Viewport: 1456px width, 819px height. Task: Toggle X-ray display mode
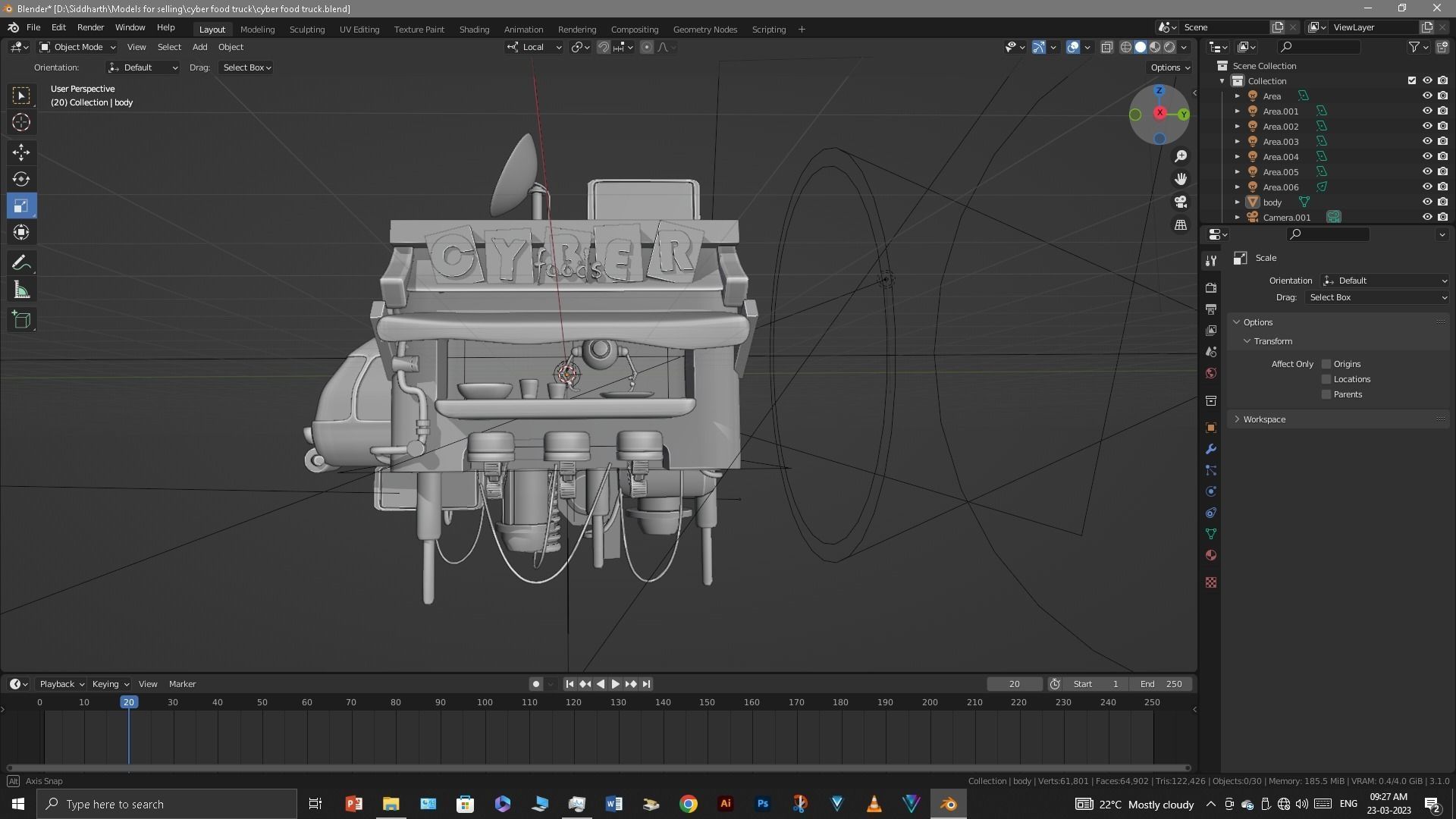pyautogui.click(x=1106, y=47)
